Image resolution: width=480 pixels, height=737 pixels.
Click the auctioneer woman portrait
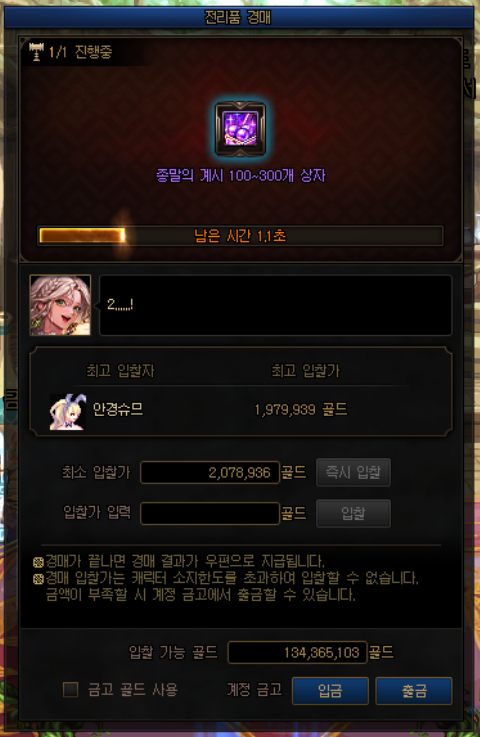pos(60,305)
